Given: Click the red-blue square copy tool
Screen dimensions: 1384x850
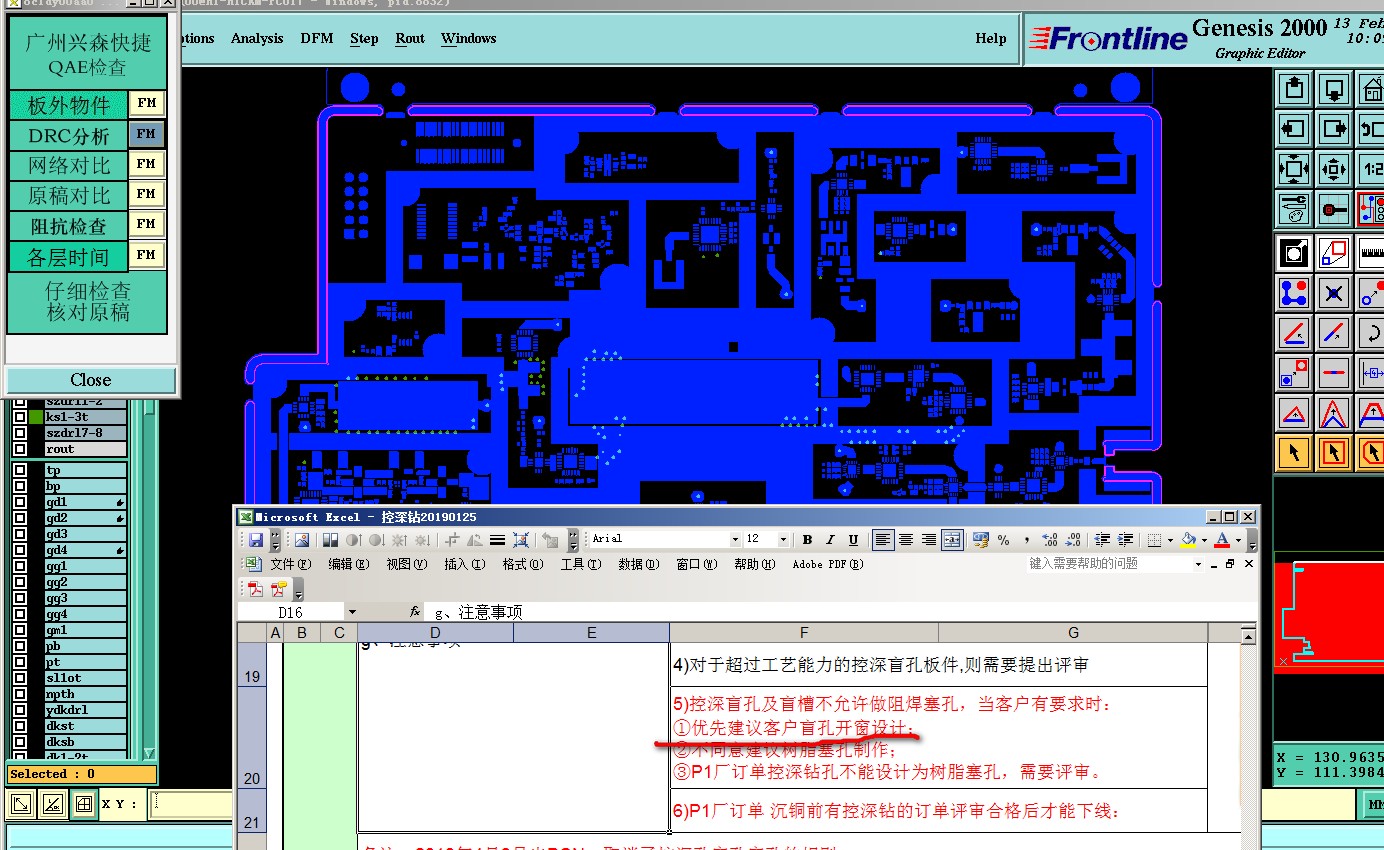Looking at the screenshot, I should pyautogui.click(x=1294, y=373).
